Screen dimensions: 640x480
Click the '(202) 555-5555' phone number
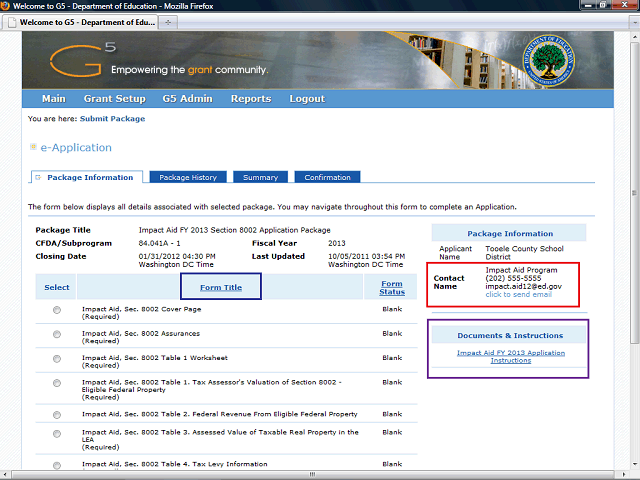point(513,278)
